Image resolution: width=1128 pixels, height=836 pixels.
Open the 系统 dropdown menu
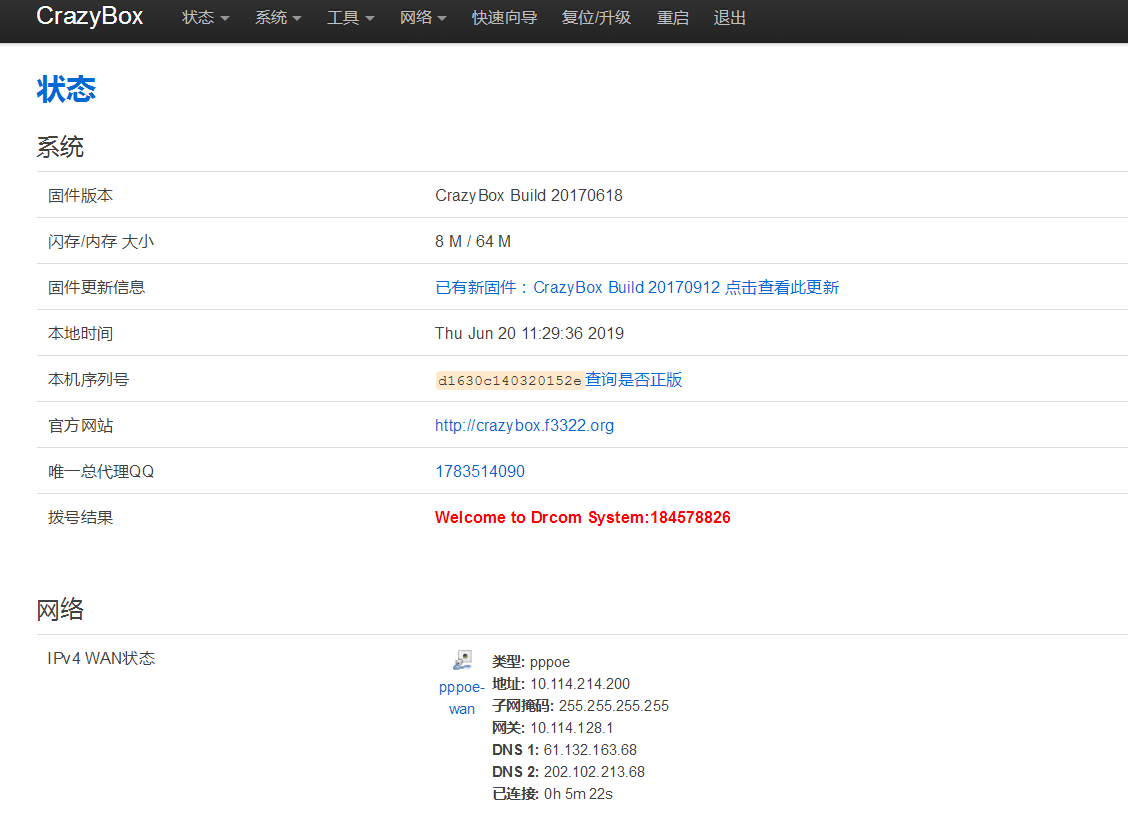pyautogui.click(x=278, y=18)
